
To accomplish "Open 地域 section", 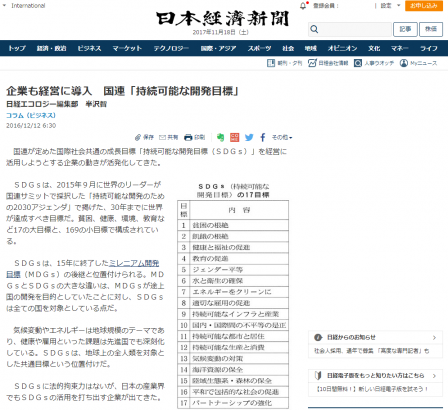I will [x=311, y=48].
